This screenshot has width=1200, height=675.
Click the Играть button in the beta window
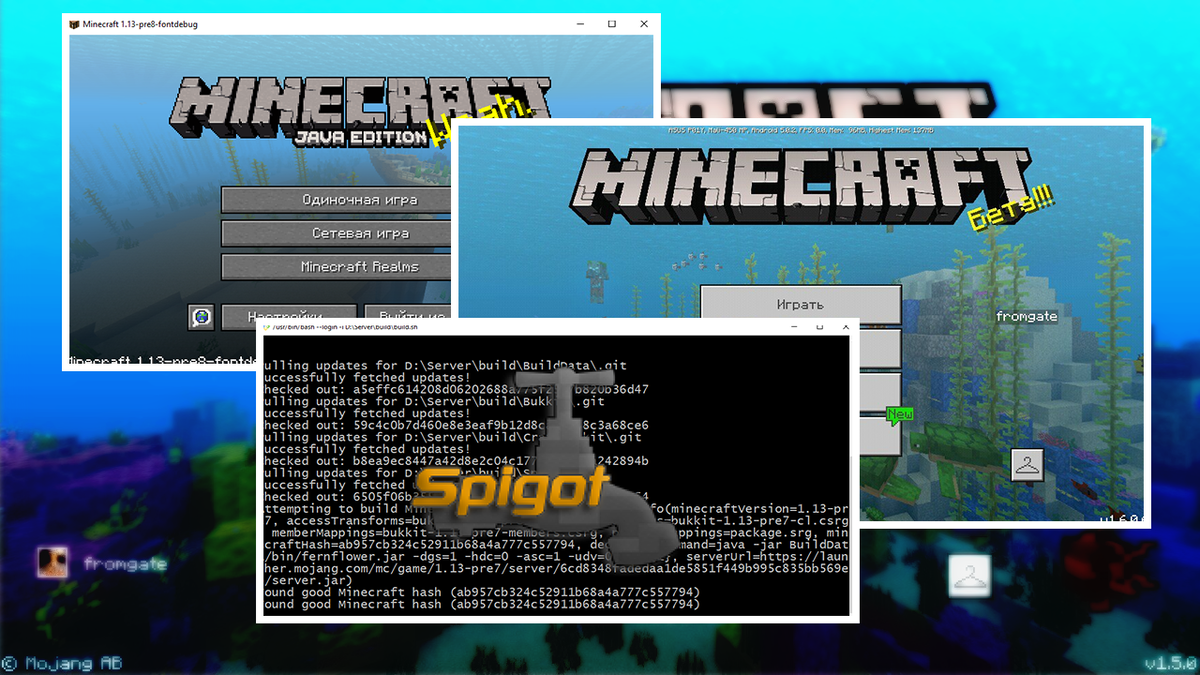pyautogui.click(x=800, y=304)
